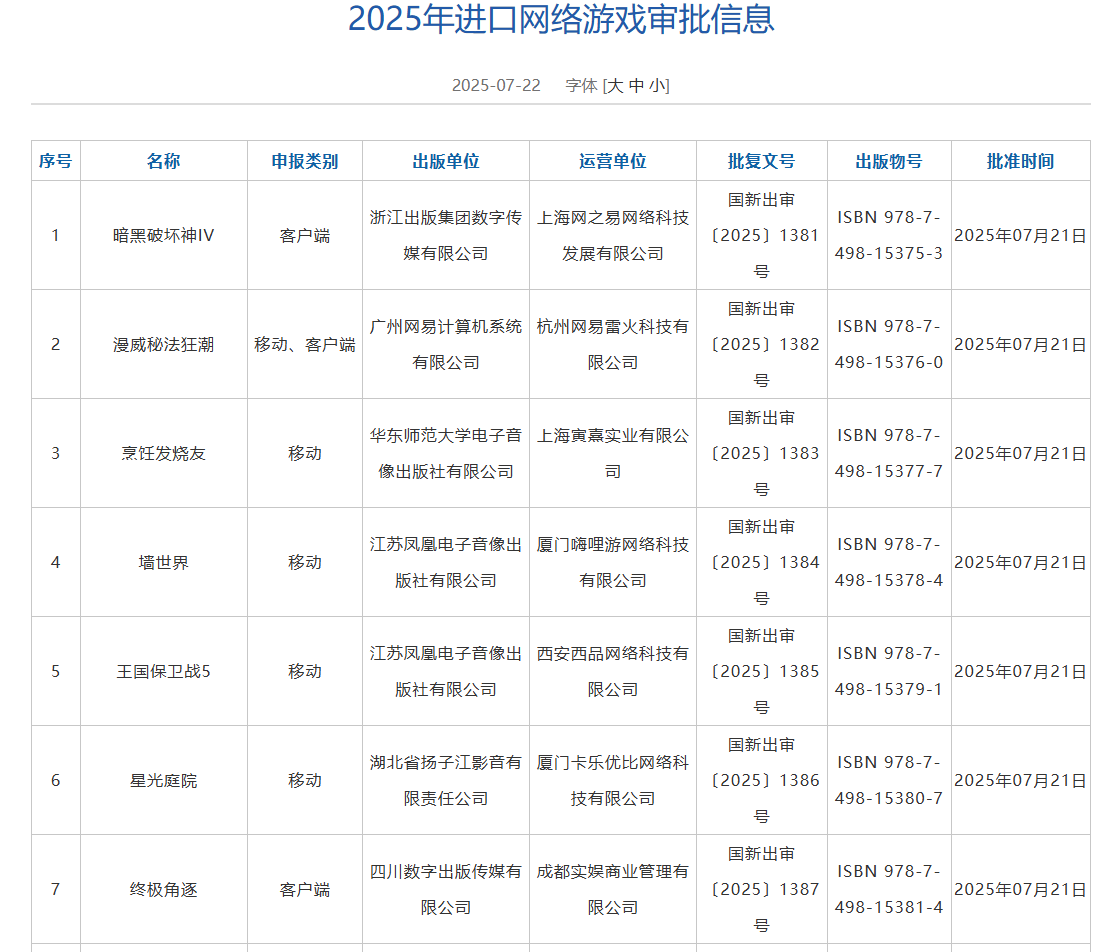Select game name 王国保卫战5
This screenshot has height=952, width=1112.
click(x=164, y=672)
